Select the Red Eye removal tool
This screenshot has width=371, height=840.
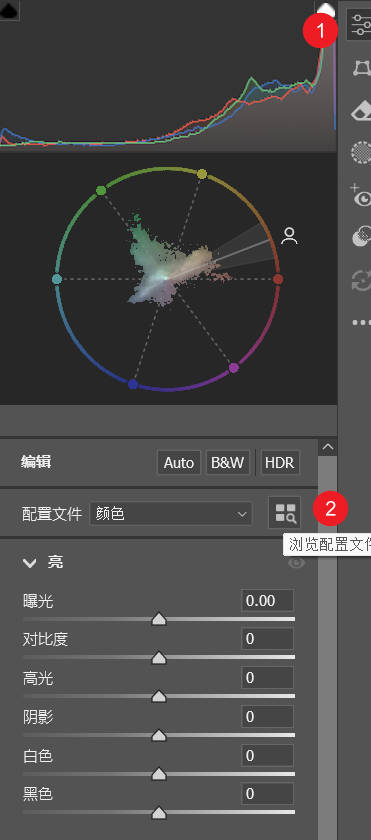click(361, 196)
